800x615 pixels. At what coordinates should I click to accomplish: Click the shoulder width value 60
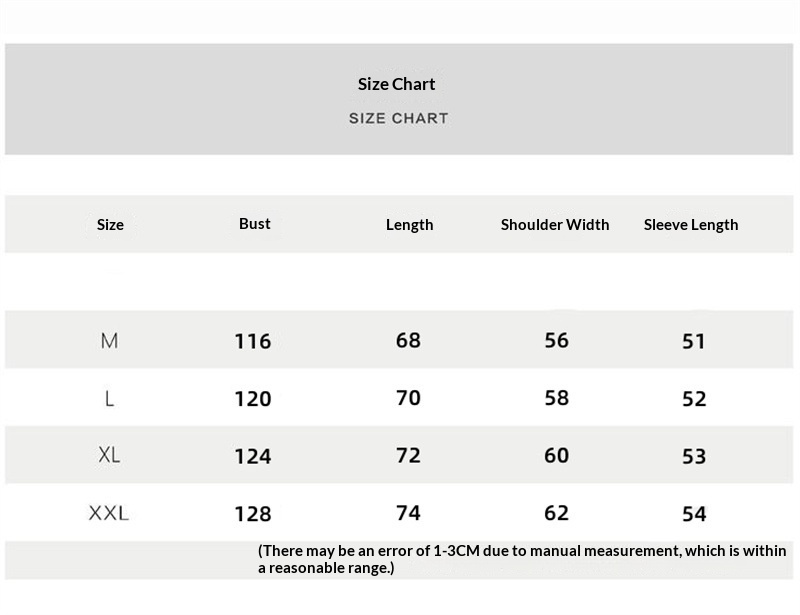coord(557,456)
